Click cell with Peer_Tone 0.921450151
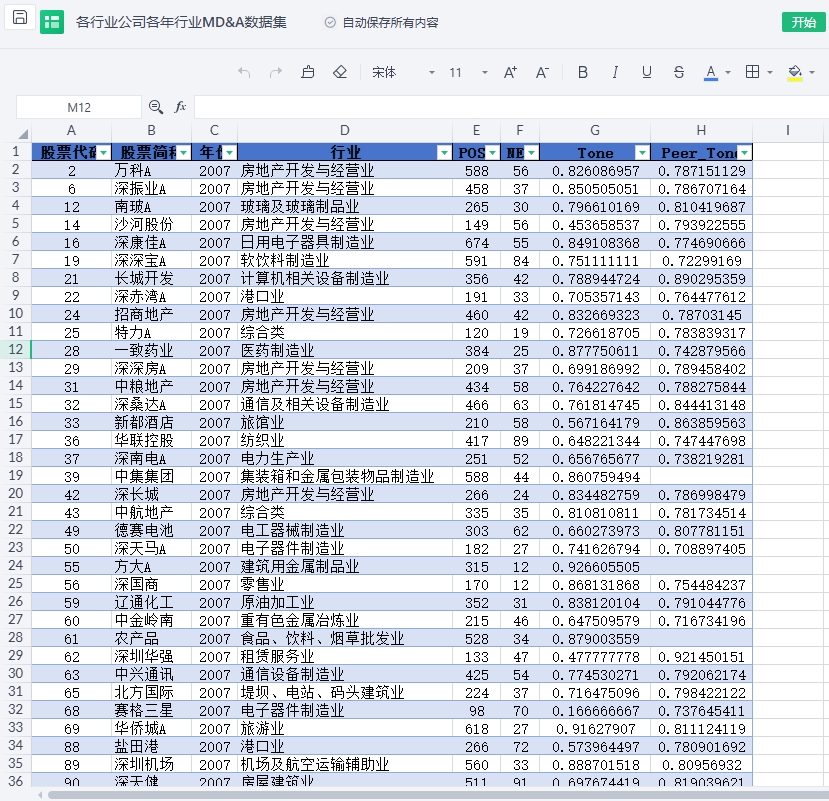This screenshot has width=829, height=801. click(x=701, y=657)
